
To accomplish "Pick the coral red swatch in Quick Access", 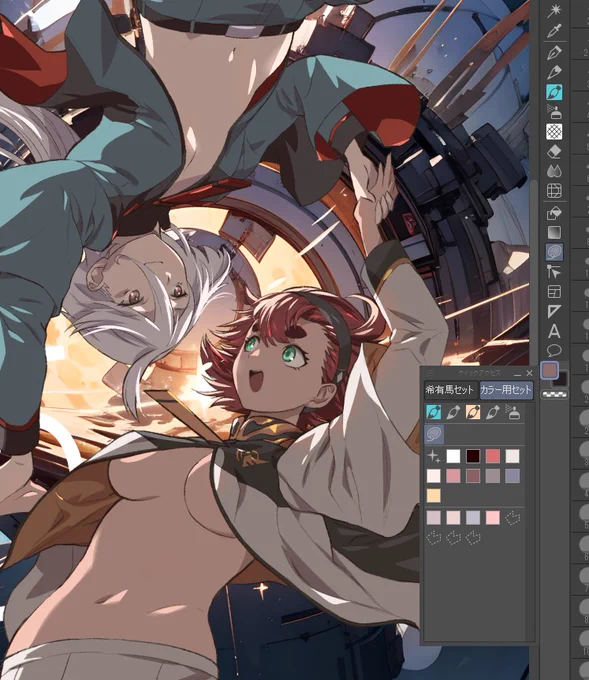I will click(493, 456).
